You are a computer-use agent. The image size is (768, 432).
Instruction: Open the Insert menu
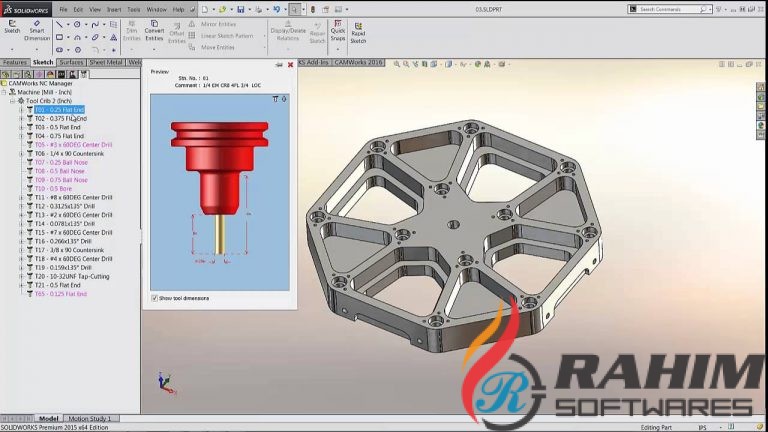114,9
